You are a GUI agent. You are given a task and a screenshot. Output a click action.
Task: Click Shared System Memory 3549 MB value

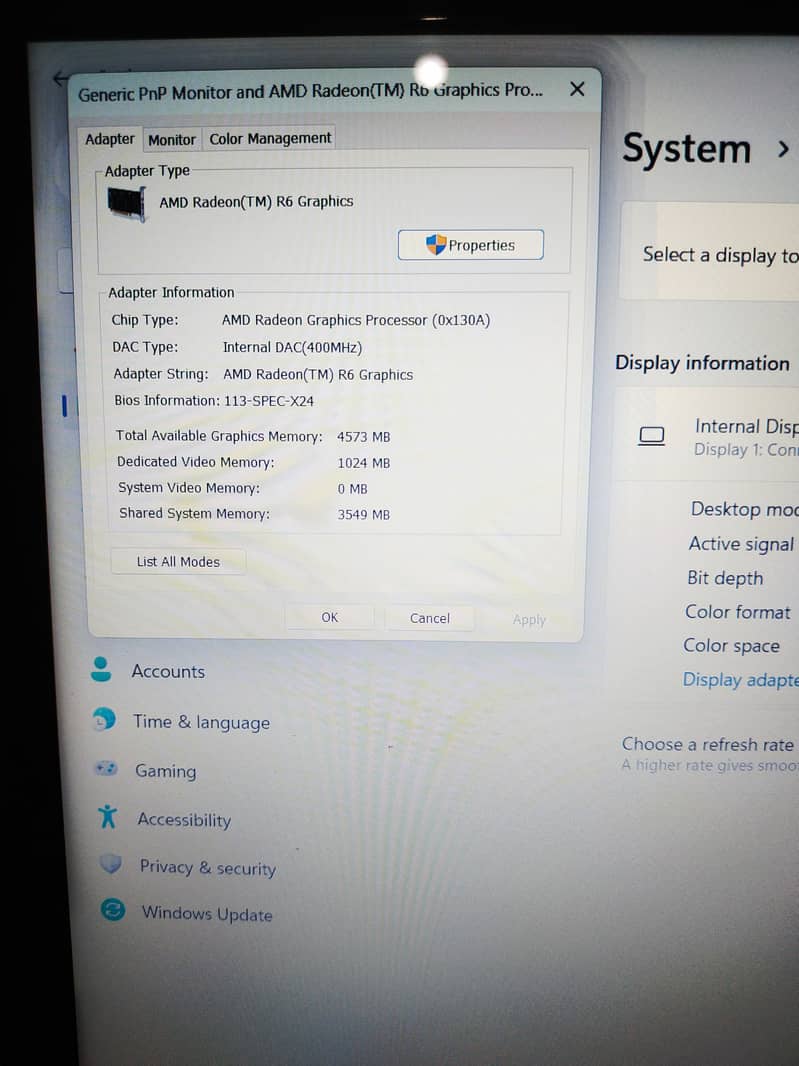click(x=364, y=515)
